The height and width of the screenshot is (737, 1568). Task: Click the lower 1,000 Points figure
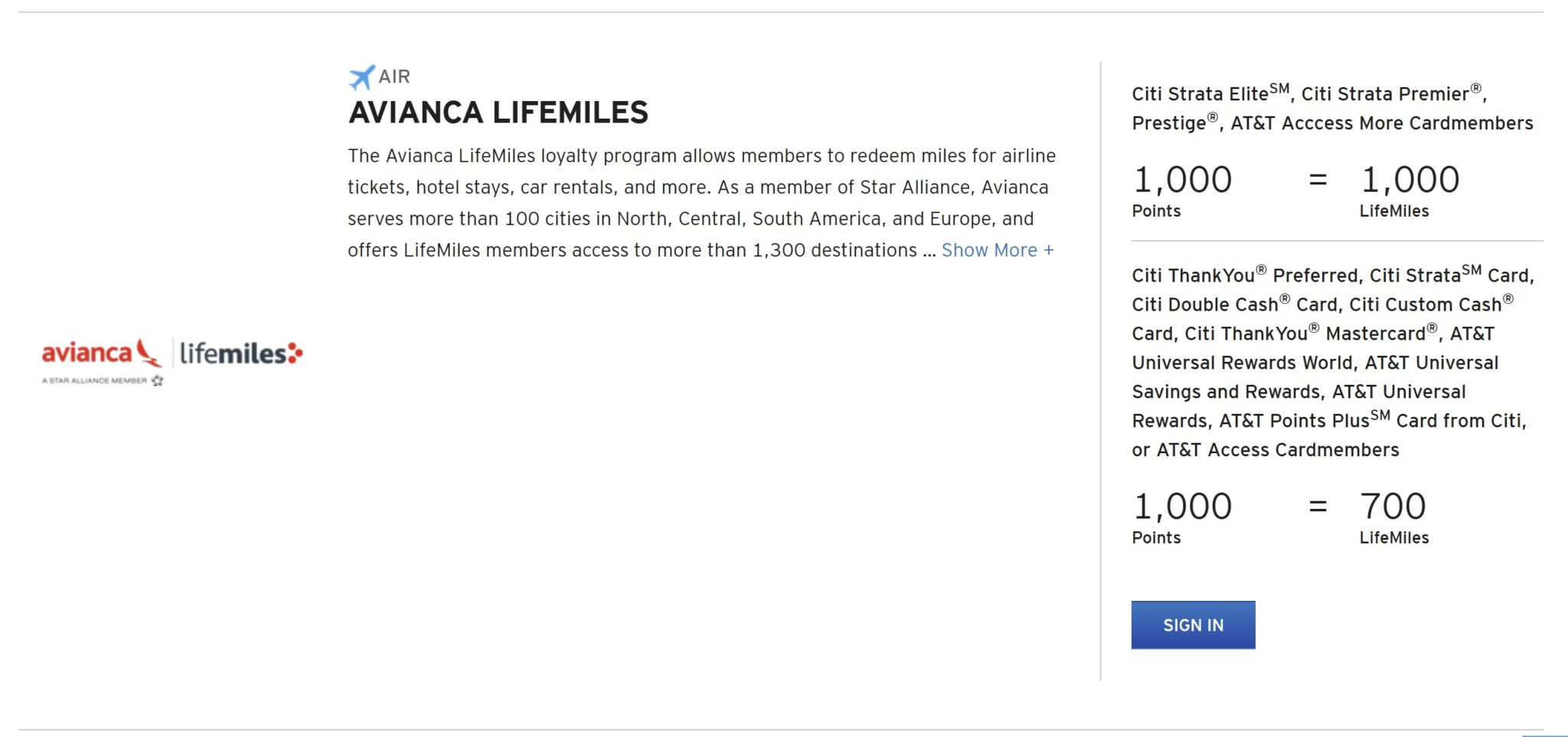(x=1182, y=506)
